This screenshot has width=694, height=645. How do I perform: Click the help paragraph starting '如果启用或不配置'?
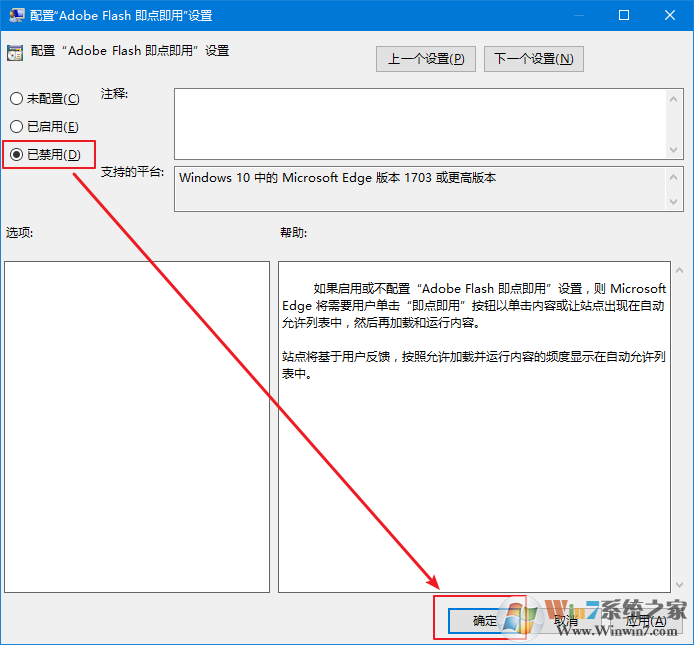coord(474,305)
